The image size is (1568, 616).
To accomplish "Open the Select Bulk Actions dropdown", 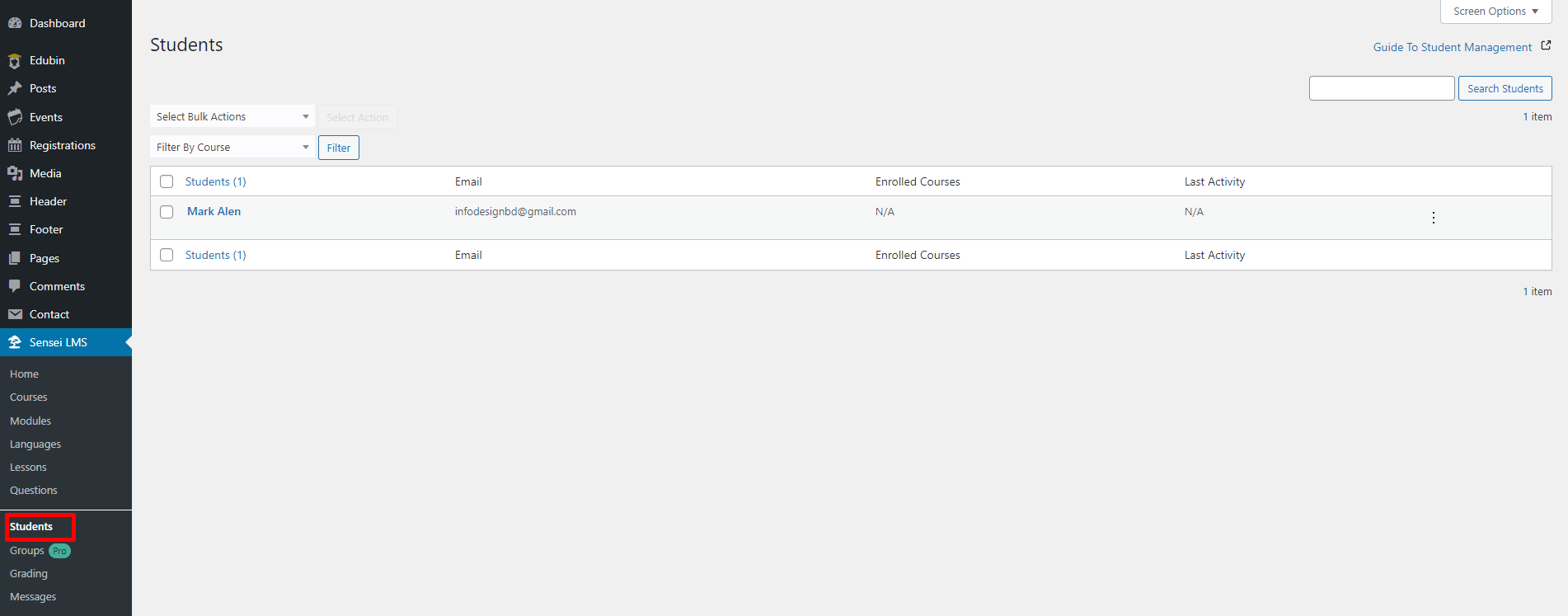I will tap(232, 116).
